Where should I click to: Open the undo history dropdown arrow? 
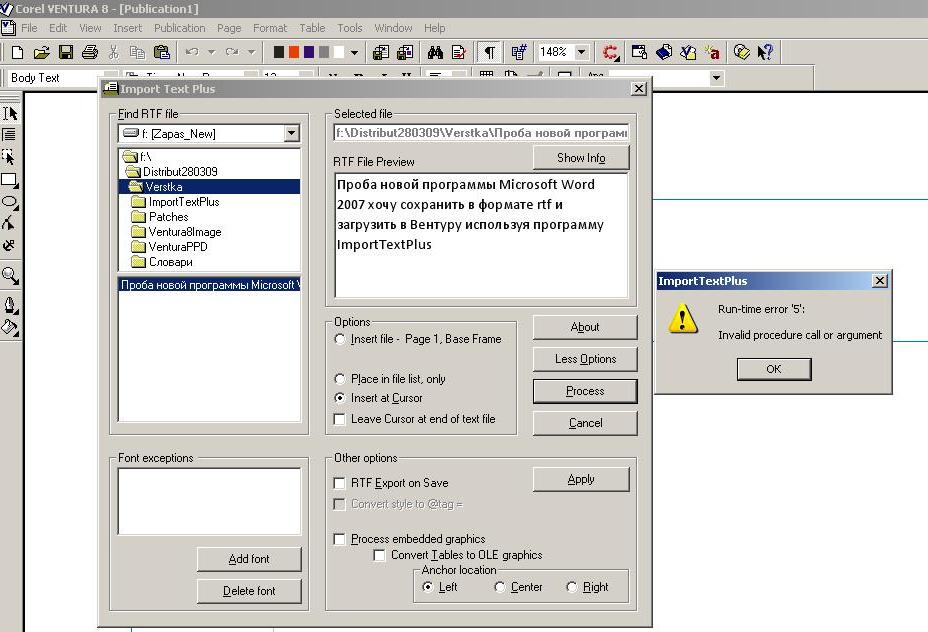tap(211, 52)
